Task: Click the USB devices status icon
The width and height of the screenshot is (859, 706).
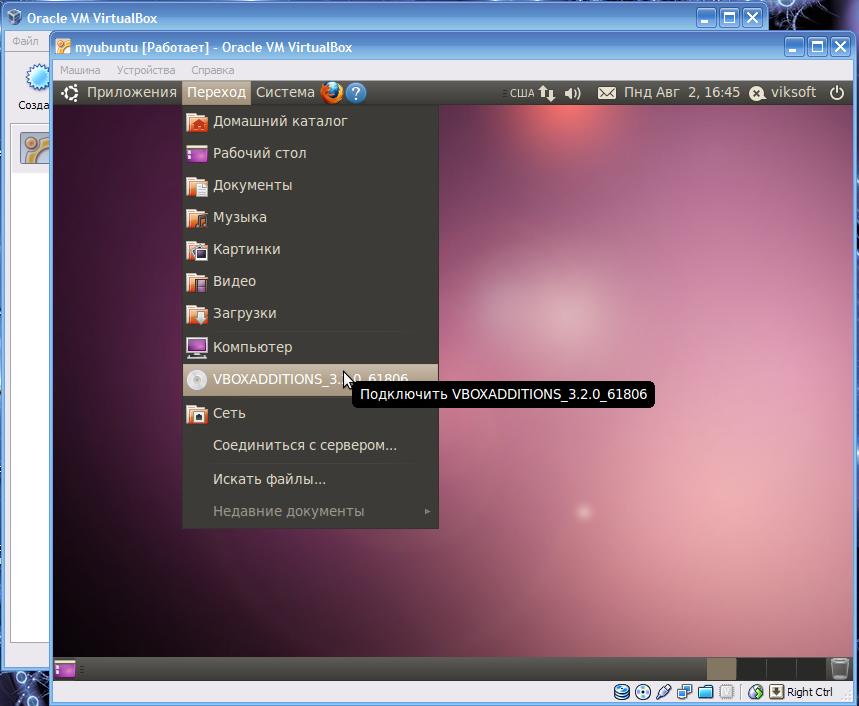Action: pyautogui.click(x=663, y=692)
